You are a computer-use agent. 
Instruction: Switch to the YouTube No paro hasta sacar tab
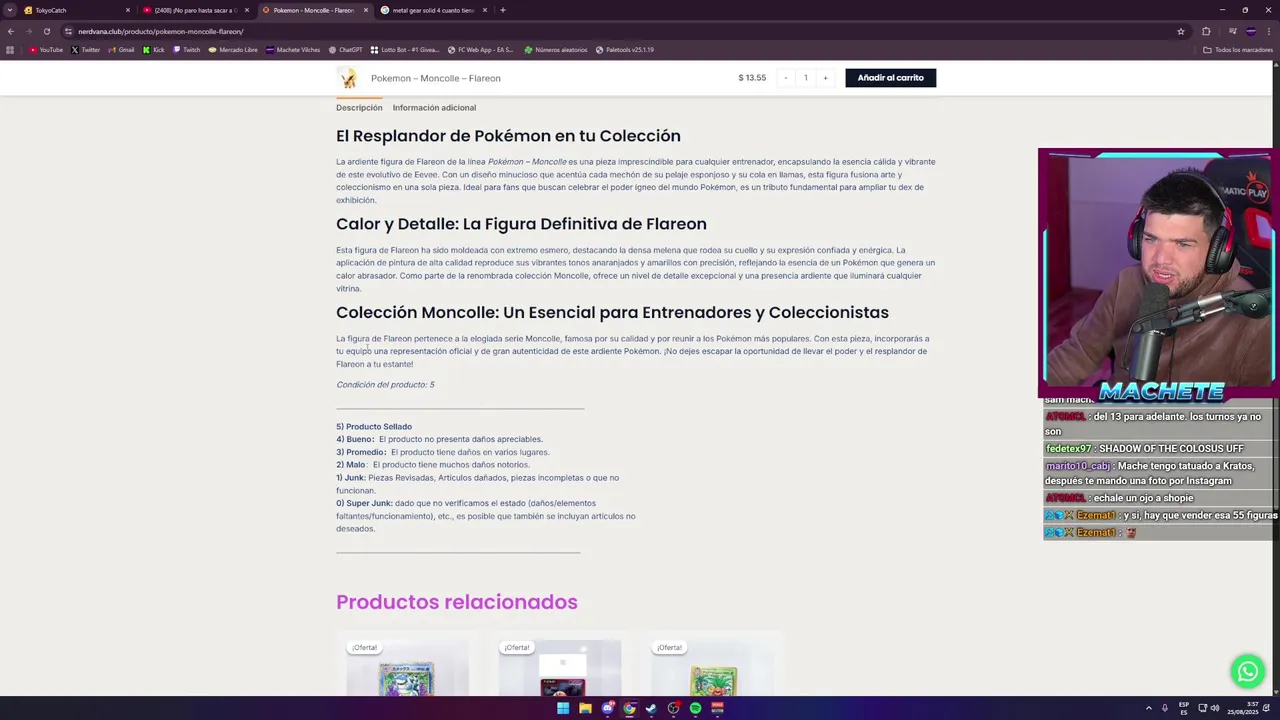[x=195, y=10]
